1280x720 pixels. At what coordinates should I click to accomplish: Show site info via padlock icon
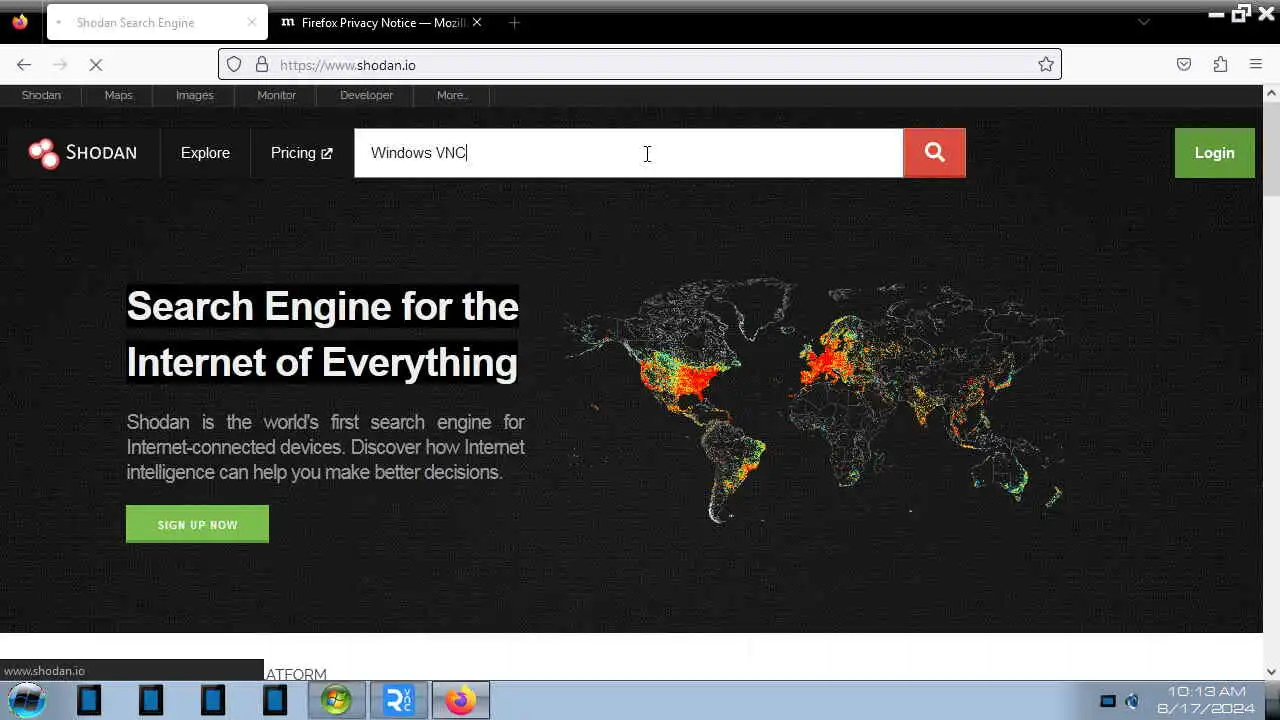coord(262,65)
